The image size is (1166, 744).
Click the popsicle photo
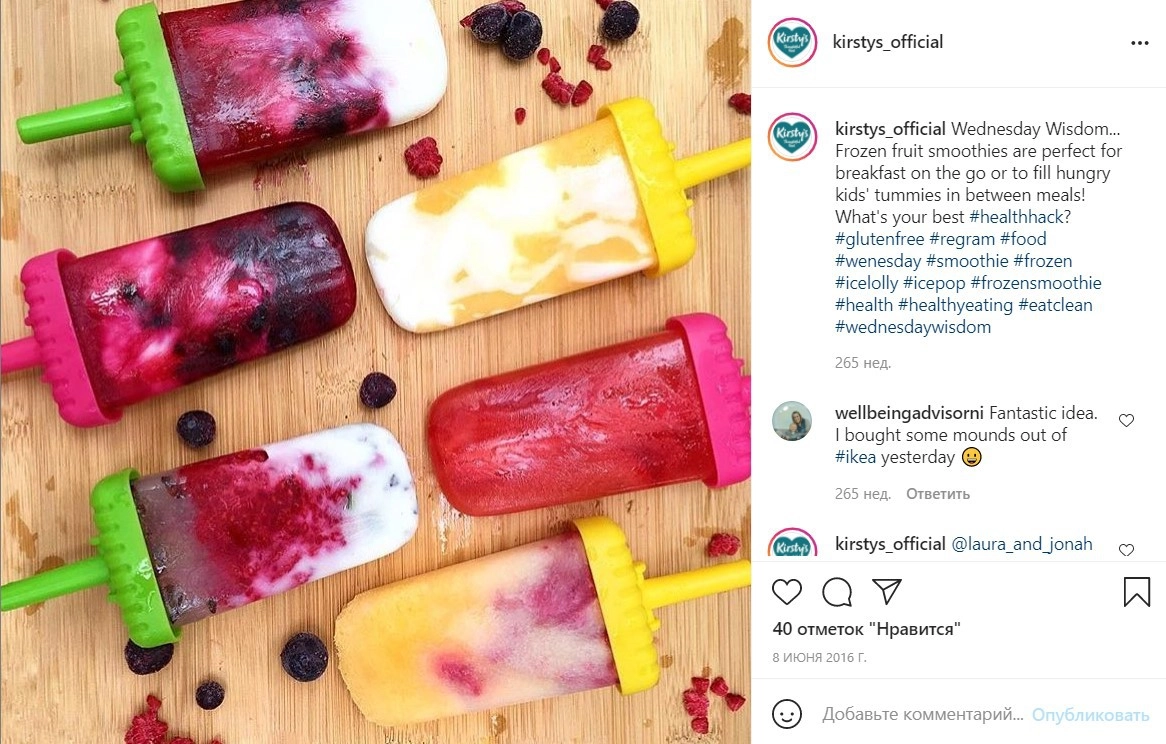(x=376, y=372)
